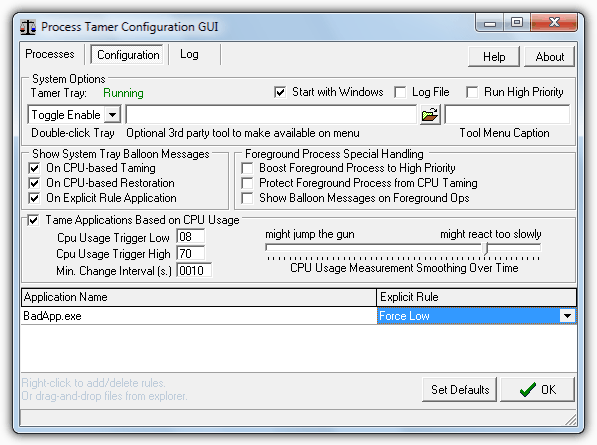Uncheck On CPU-based Taming balloon messages

(x=34, y=168)
